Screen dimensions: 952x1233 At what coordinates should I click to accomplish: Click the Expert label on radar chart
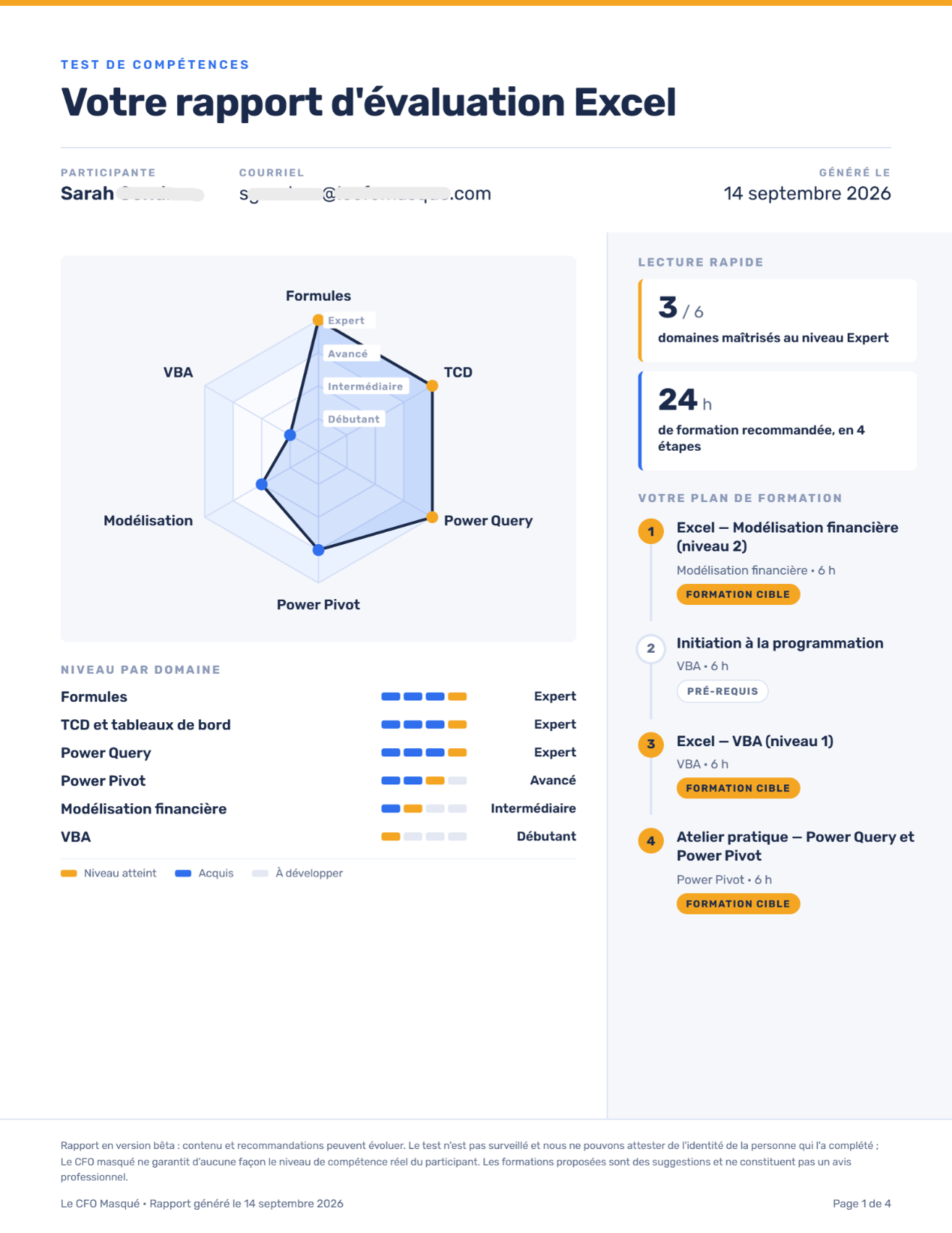347,321
